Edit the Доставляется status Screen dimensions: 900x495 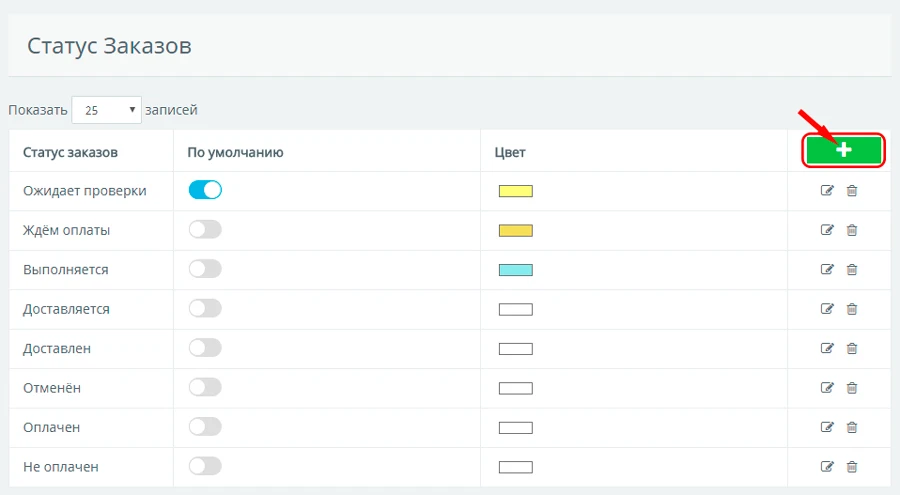click(827, 309)
